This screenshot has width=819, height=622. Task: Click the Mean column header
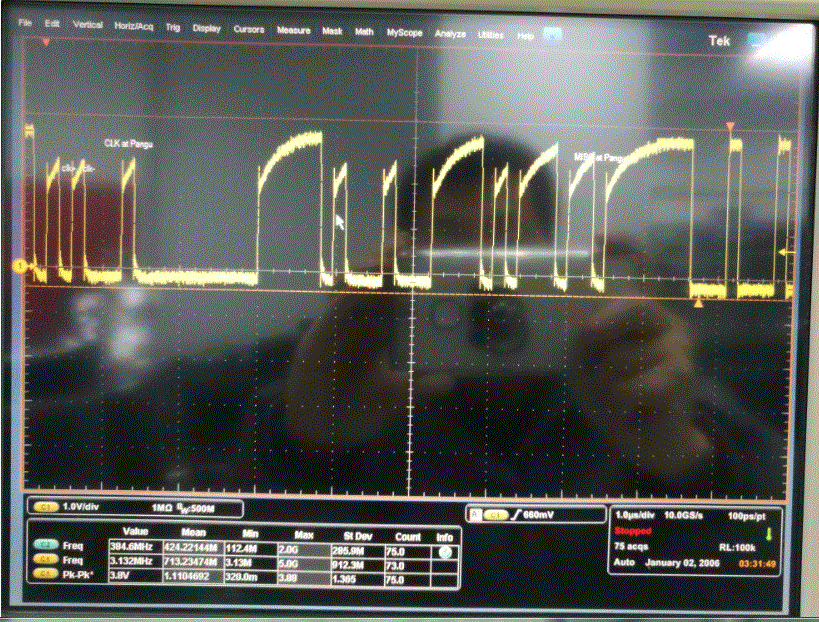point(193,533)
